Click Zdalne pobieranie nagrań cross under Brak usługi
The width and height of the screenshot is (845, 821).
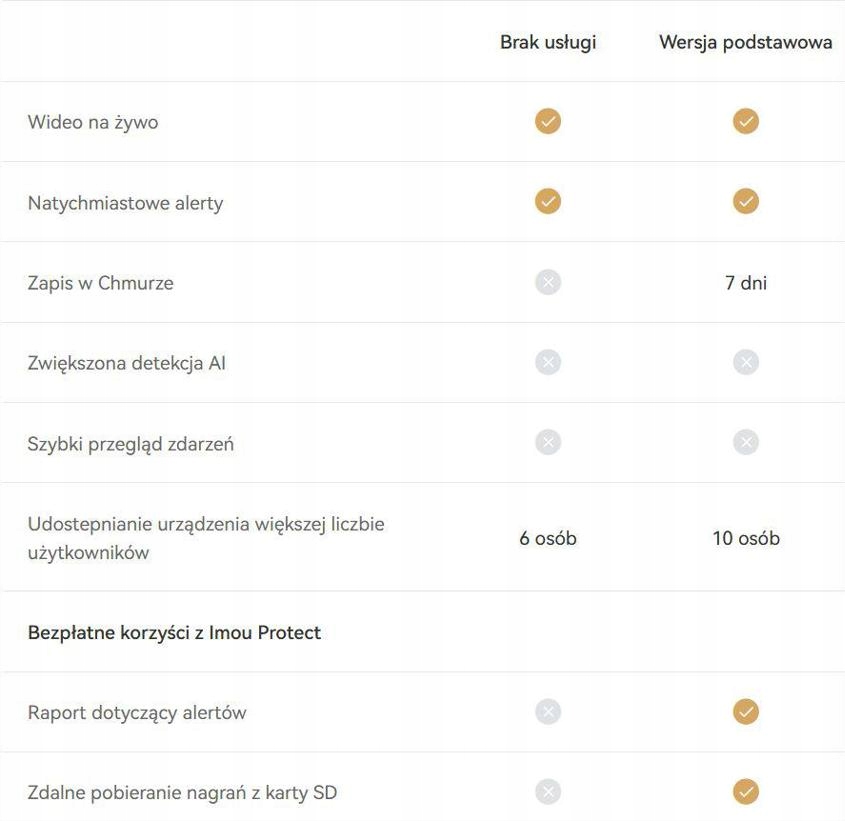pos(548,792)
